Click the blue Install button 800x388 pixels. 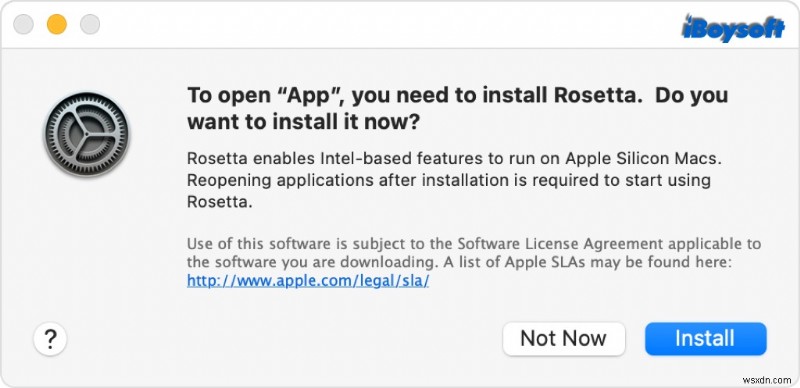point(706,338)
